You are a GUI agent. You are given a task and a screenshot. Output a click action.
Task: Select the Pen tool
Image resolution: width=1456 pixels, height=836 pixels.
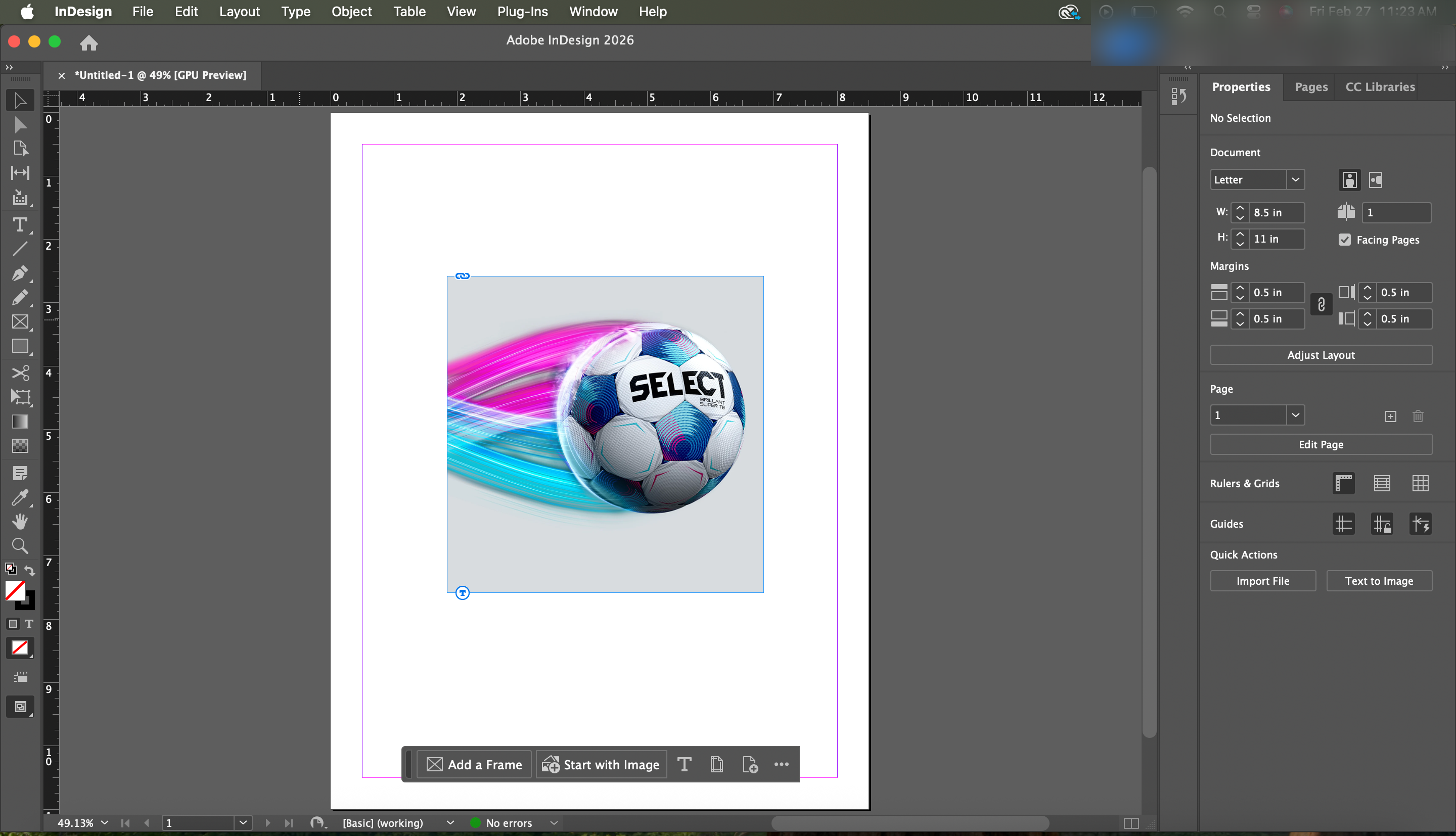pyautogui.click(x=20, y=273)
